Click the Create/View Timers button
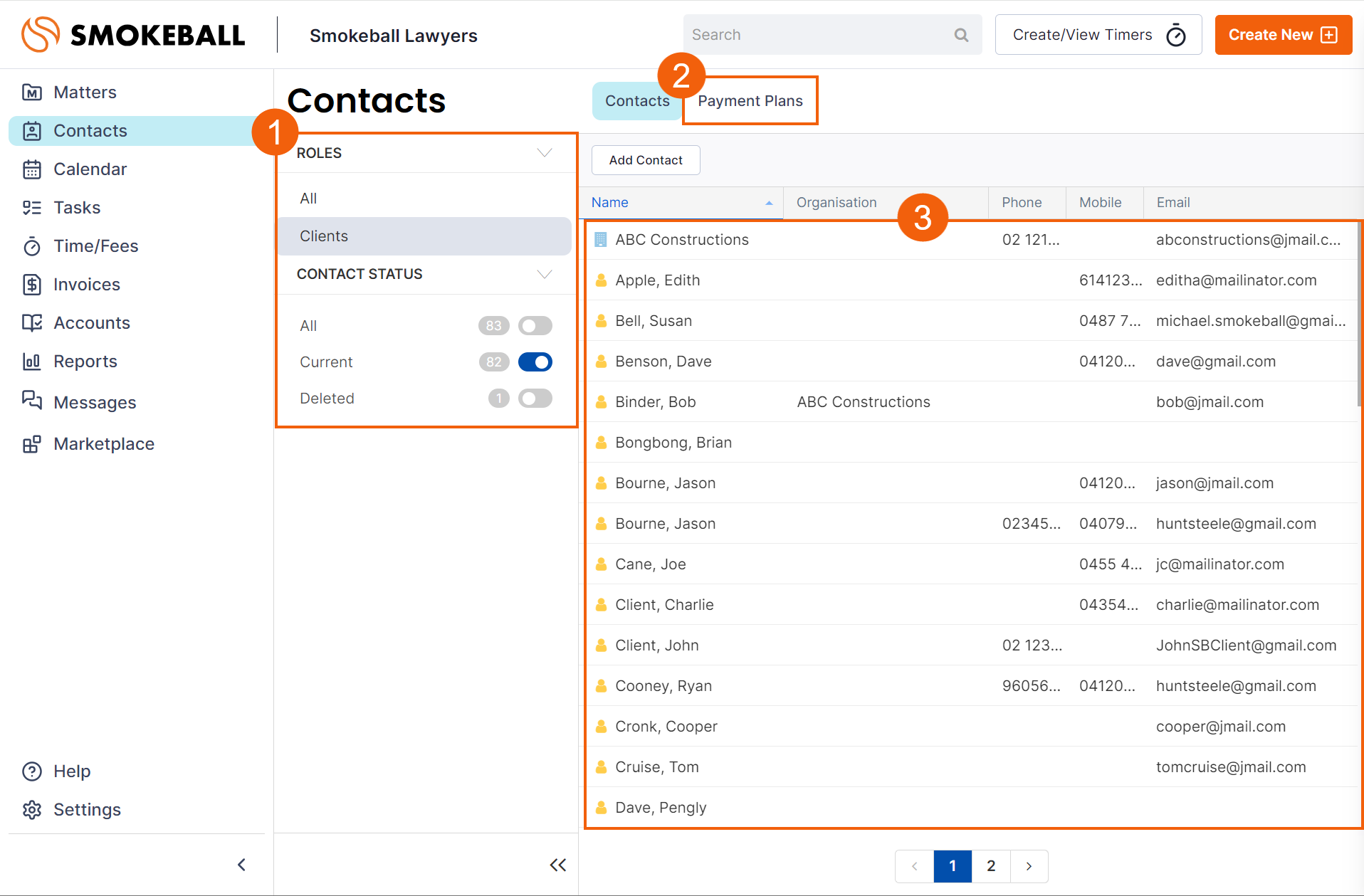Image resolution: width=1364 pixels, height=896 pixels. coord(1098,35)
